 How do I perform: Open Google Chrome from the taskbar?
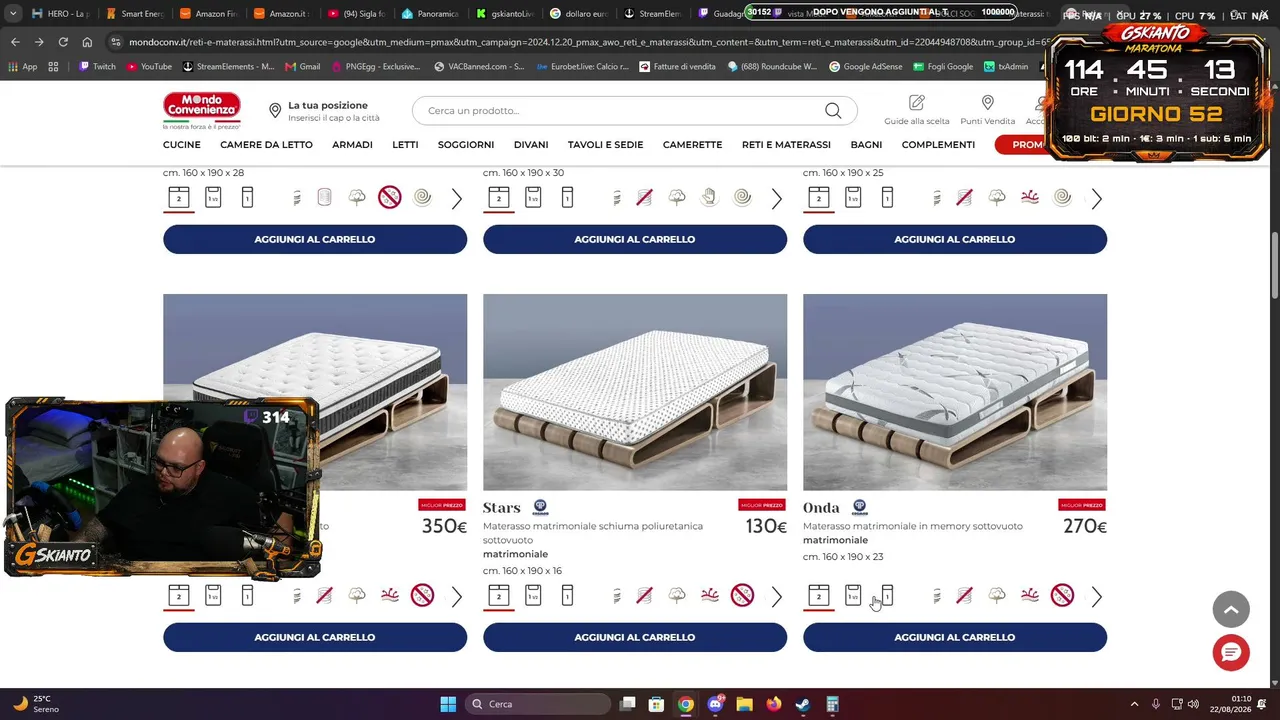[x=685, y=704]
